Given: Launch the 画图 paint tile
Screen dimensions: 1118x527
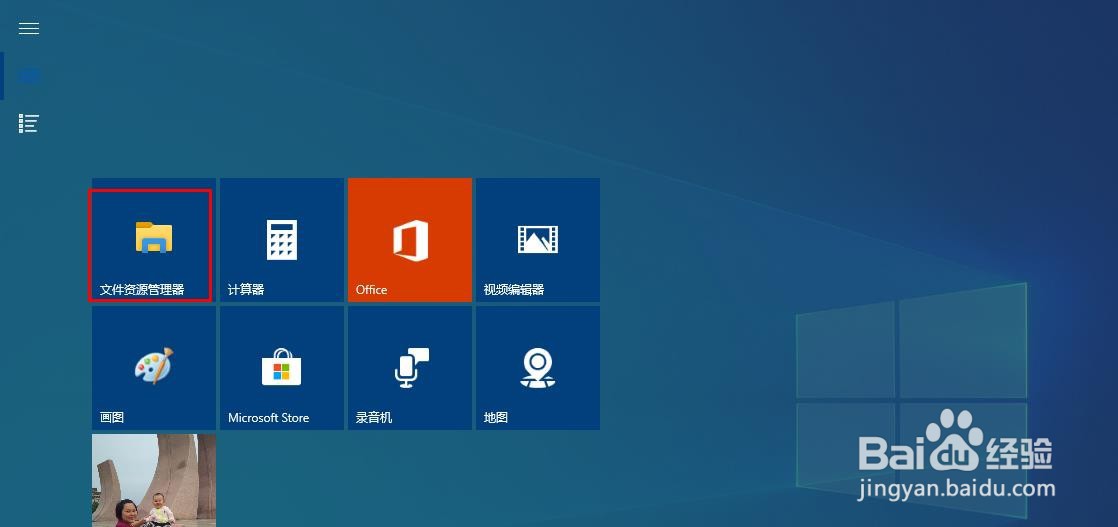Looking at the screenshot, I should click(x=154, y=368).
